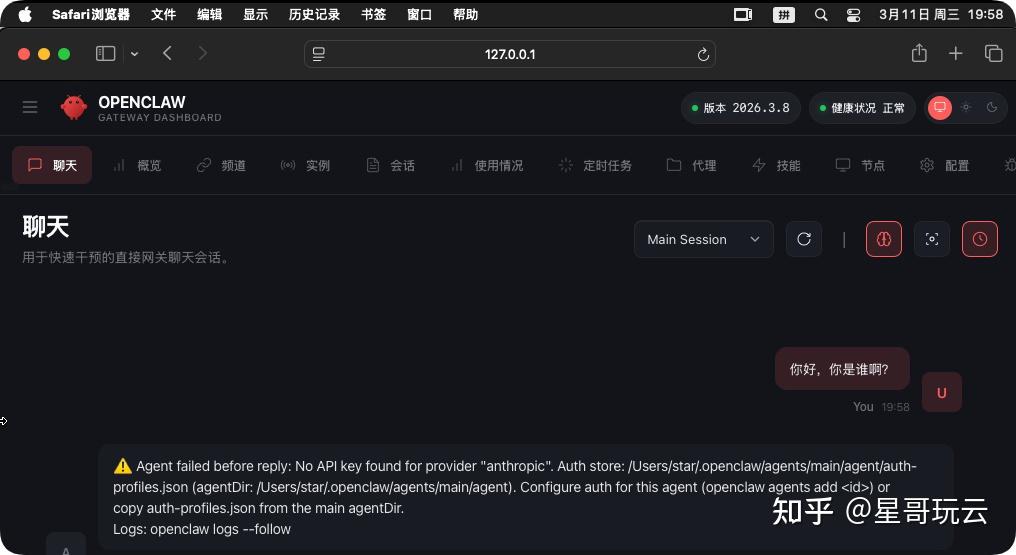Screen dimensions: 1016x555
Task: Open Control Center in menu bar
Action: point(853,14)
